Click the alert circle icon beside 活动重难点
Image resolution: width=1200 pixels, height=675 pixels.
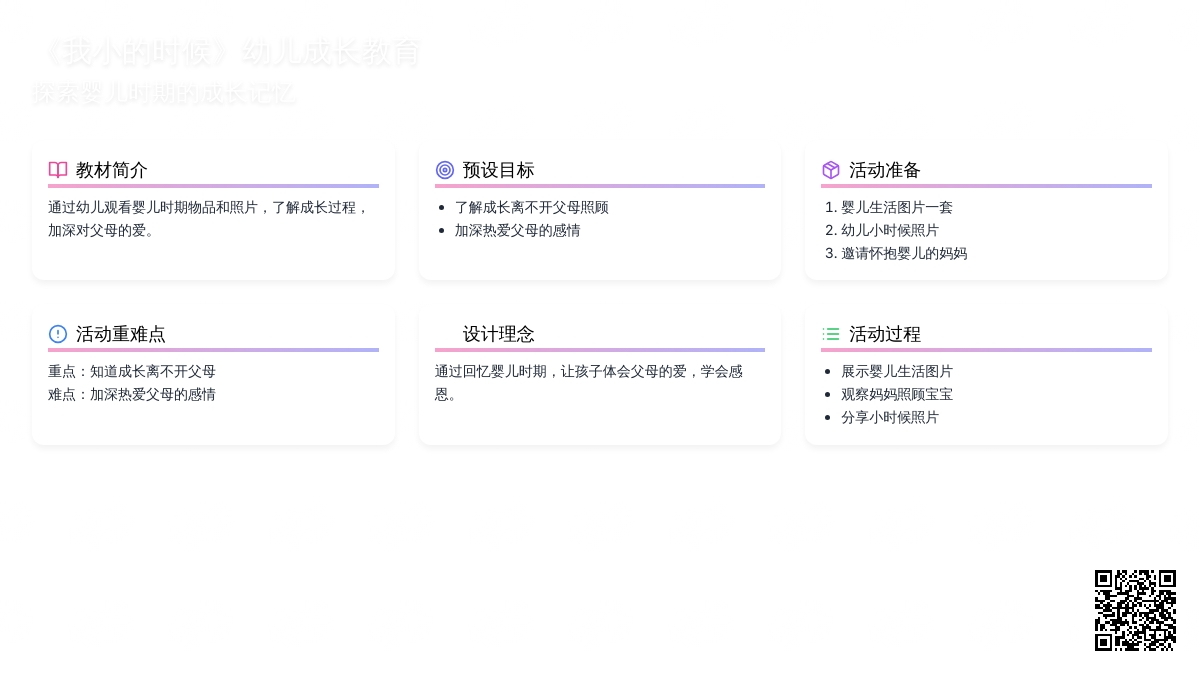pyautogui.click(x=58, y=334)
